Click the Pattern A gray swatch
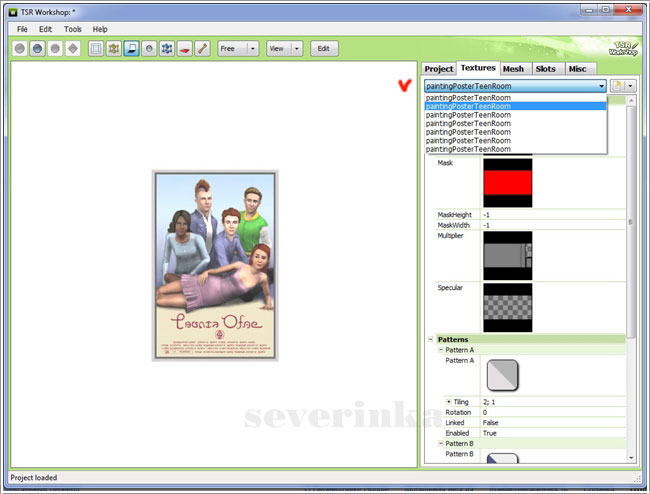Viewport: 650px width, 494px height. pyautogui.click(x=502, y=375)
